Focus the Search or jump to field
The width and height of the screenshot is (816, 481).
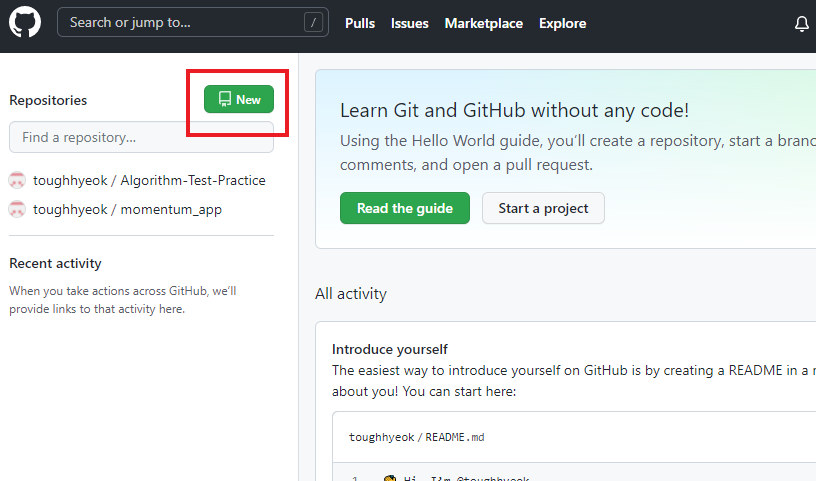[193, 22]
